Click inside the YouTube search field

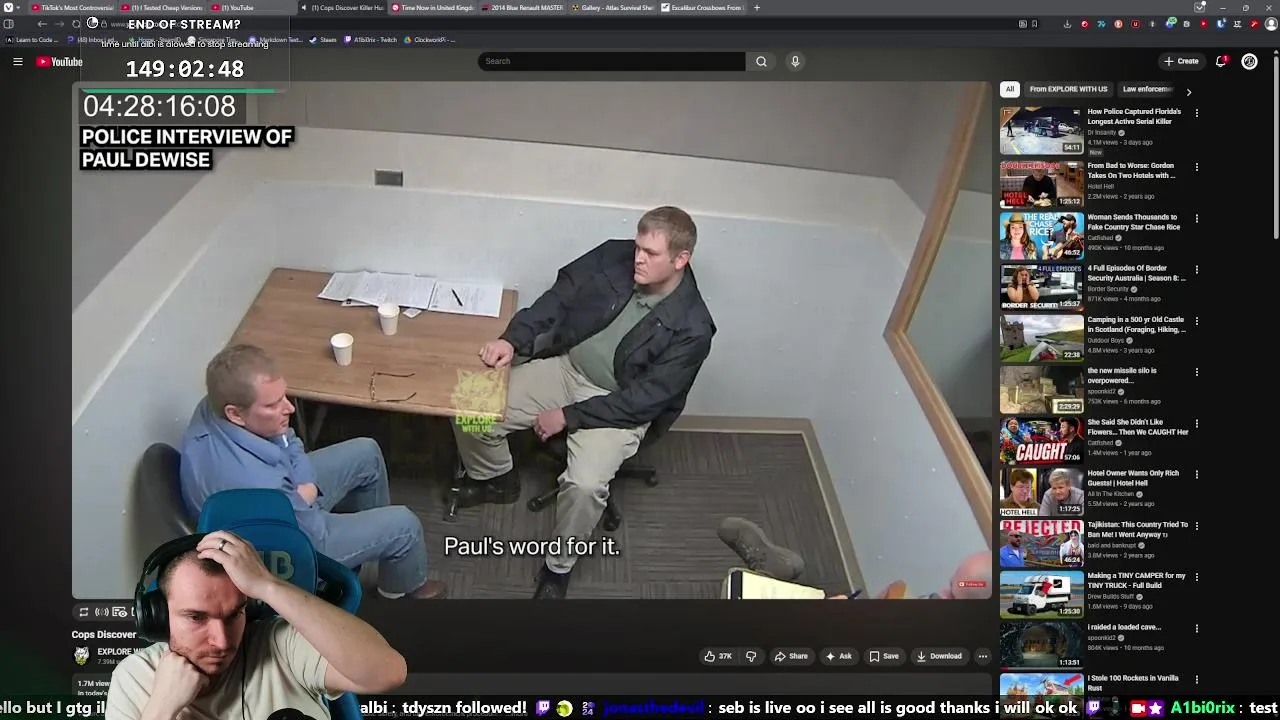pyautogui.click(x=611, y=61)
